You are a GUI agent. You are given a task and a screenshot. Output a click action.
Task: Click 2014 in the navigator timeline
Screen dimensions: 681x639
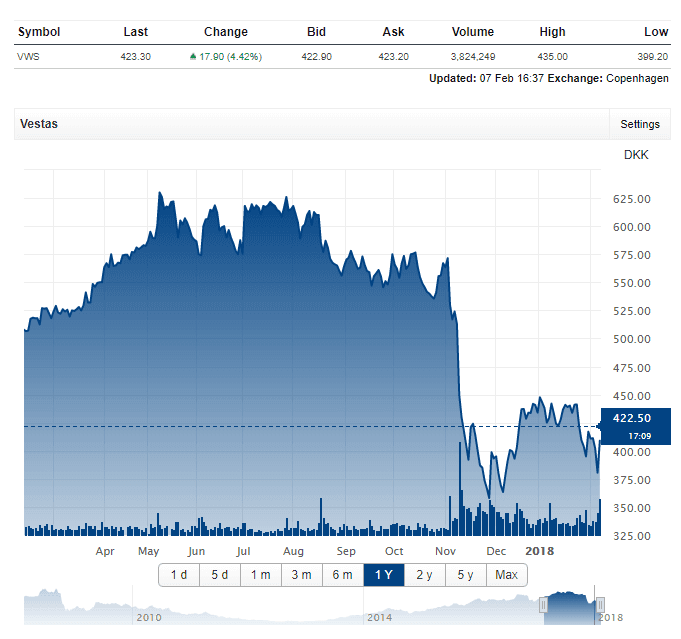(x=379, y=618)
